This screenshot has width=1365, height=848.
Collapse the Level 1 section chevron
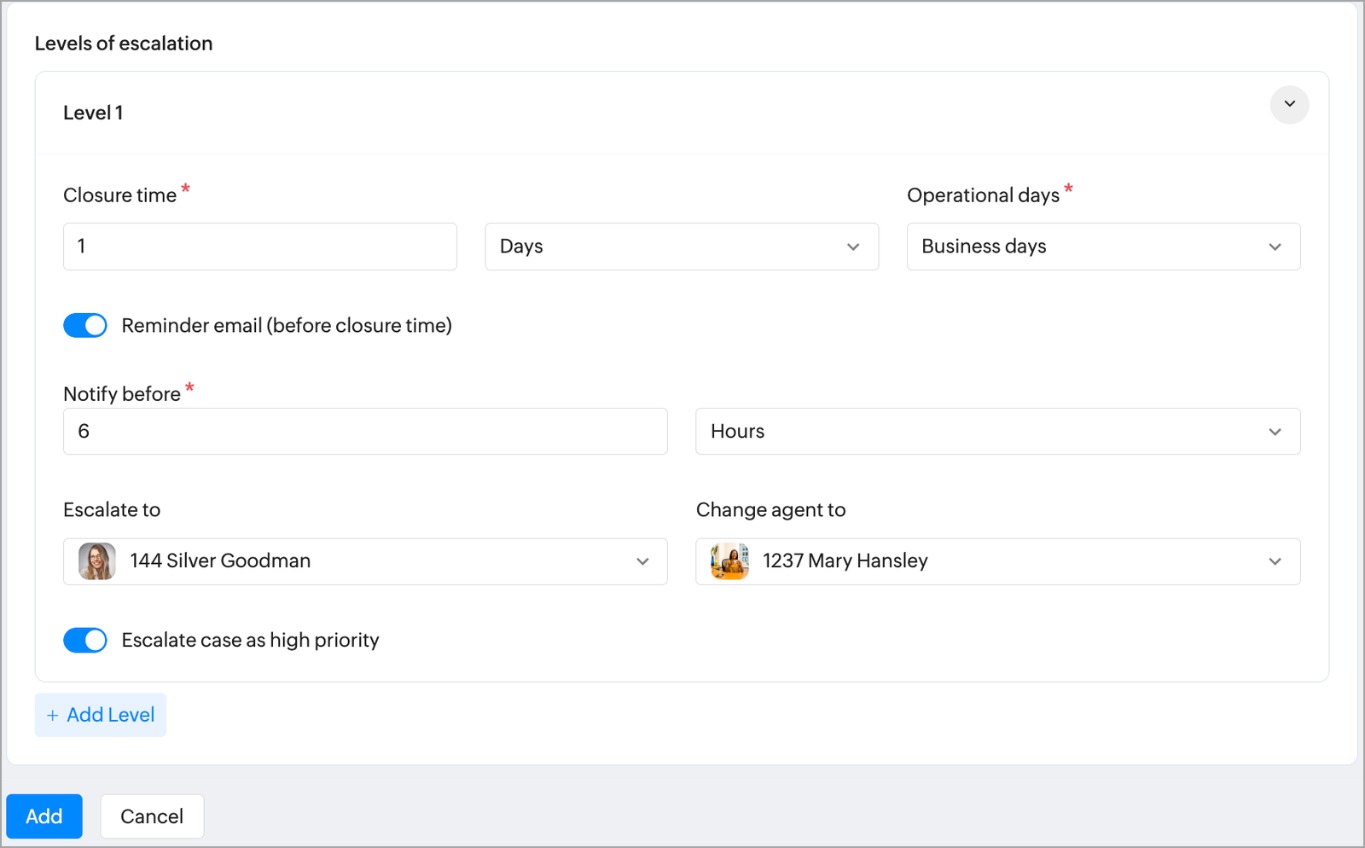[1289, 105]
